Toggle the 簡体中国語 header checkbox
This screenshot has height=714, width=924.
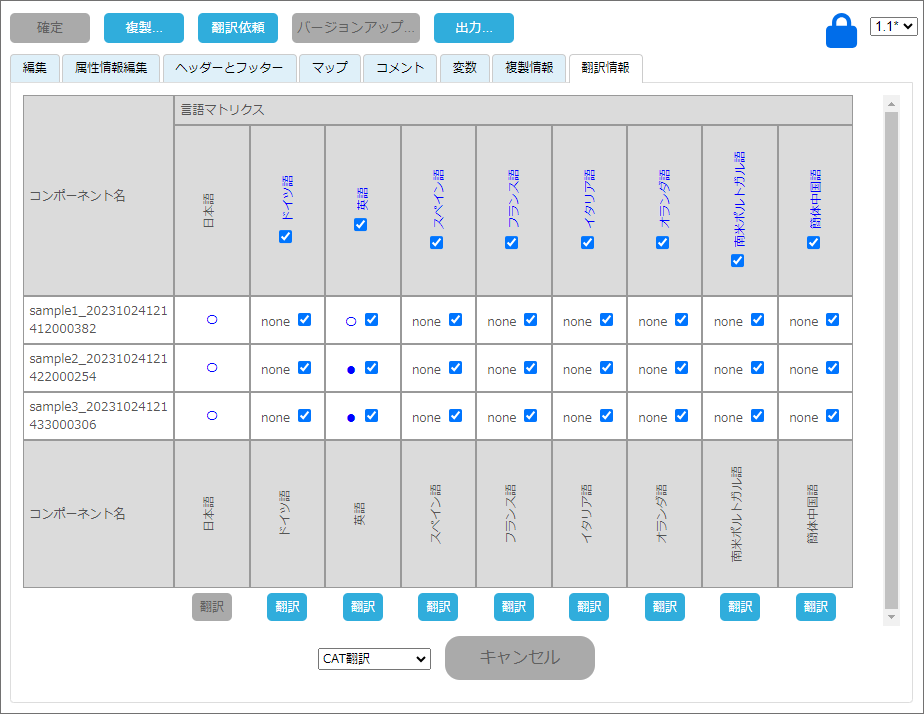coord(813,243)
